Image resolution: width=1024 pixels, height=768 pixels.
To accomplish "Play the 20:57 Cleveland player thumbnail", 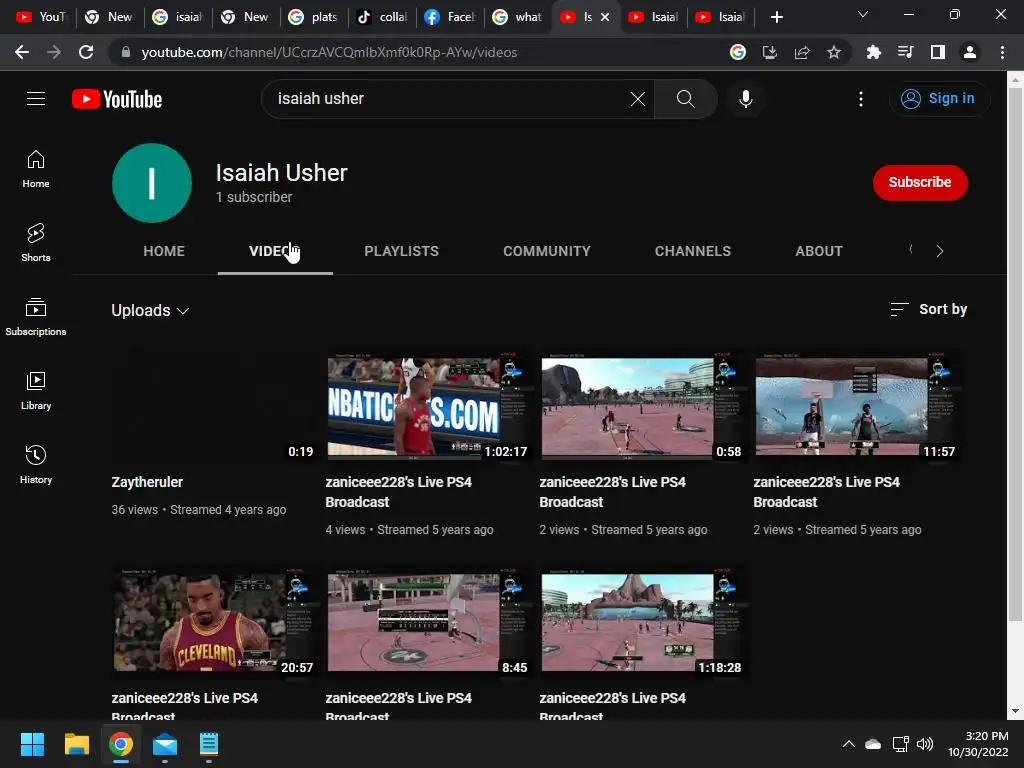I will pyautogui.click(x=214, y=622).
